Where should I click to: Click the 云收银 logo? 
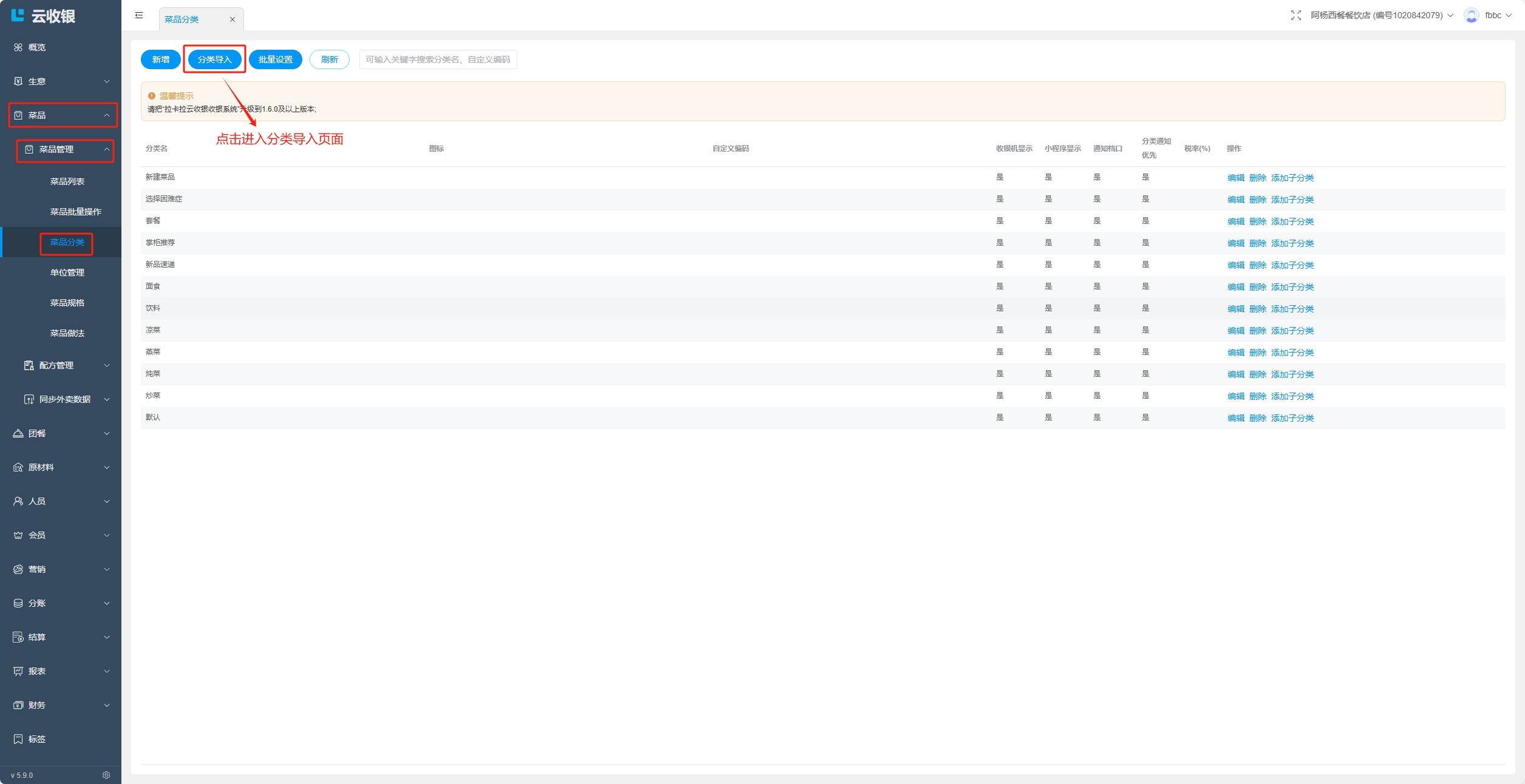point(42,16)
